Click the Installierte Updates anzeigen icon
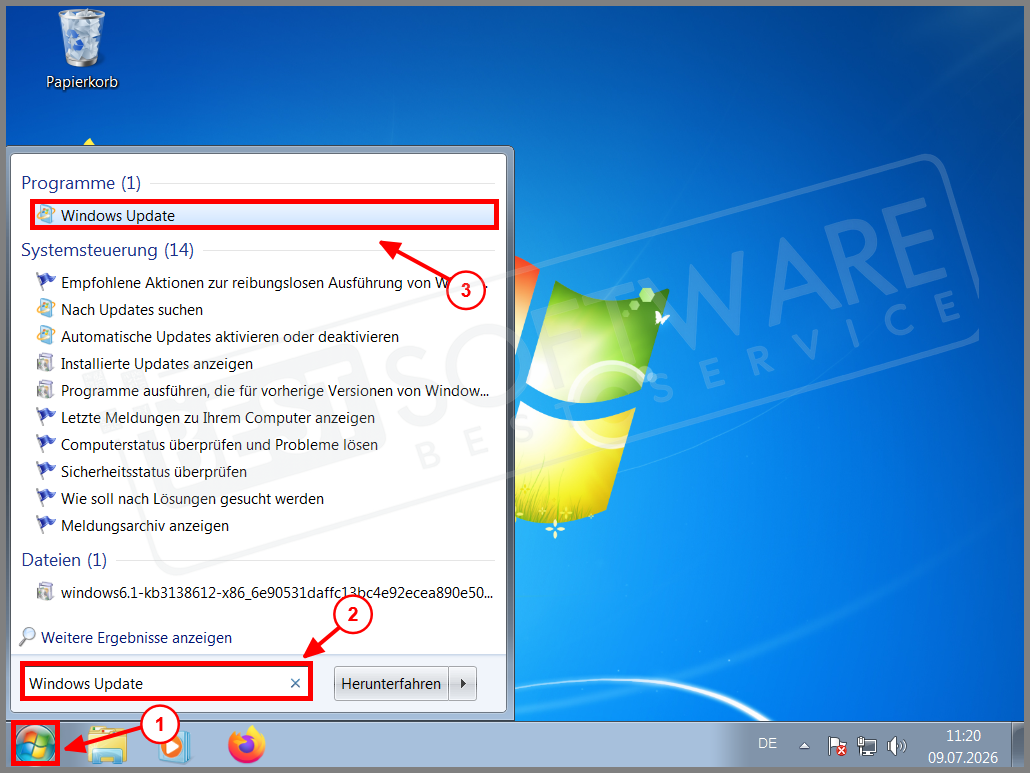This screenshot has width=1030, height=773. (45, 362)
